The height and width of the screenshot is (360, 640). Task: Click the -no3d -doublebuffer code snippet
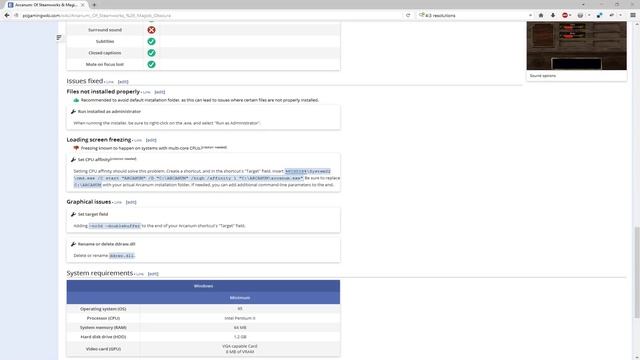tap(115, 226)
